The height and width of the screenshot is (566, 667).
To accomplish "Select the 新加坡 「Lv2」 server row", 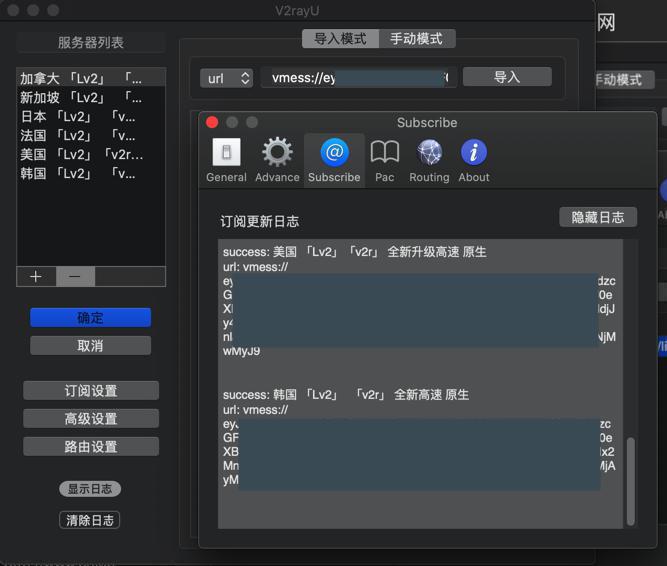I will [91, 97].
